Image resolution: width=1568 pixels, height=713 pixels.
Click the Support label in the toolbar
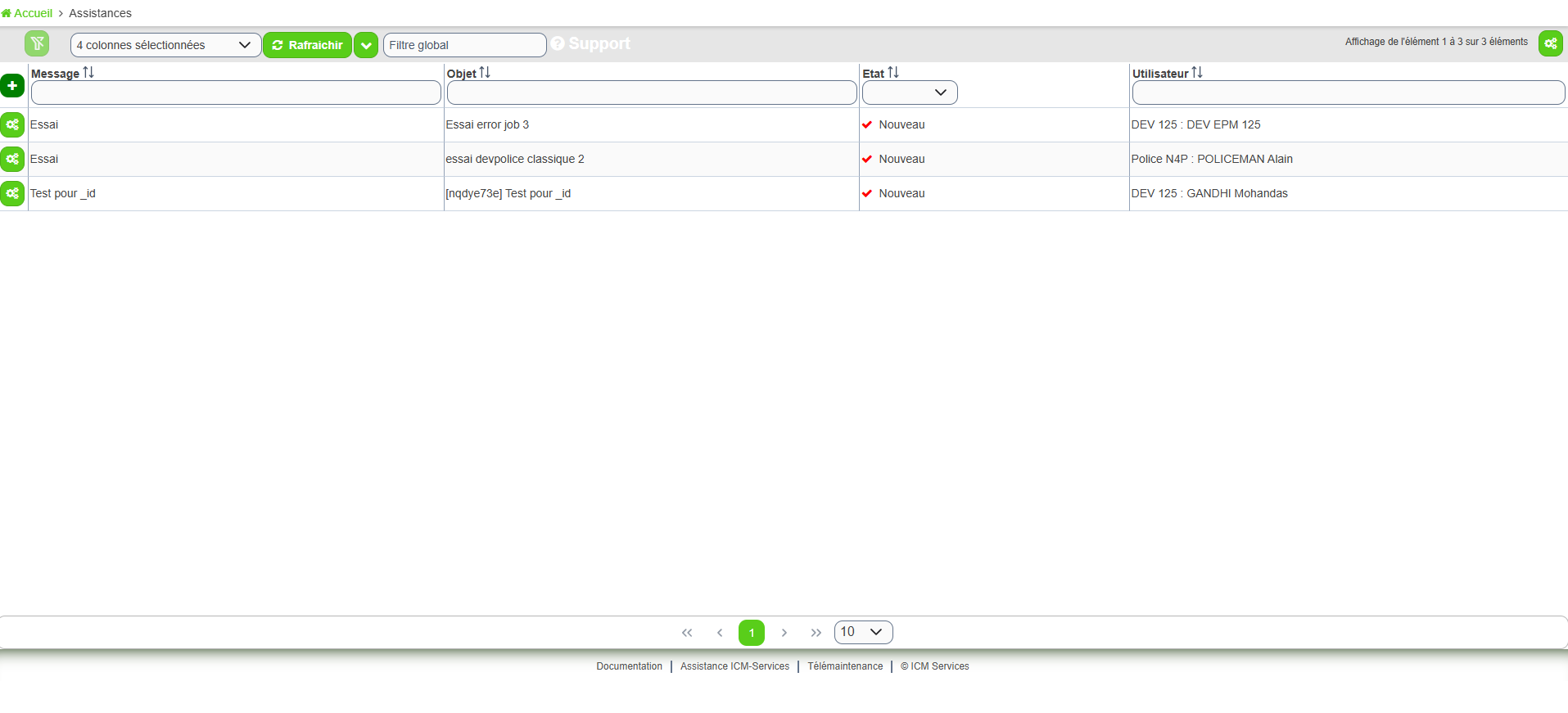tap(599, 43)
